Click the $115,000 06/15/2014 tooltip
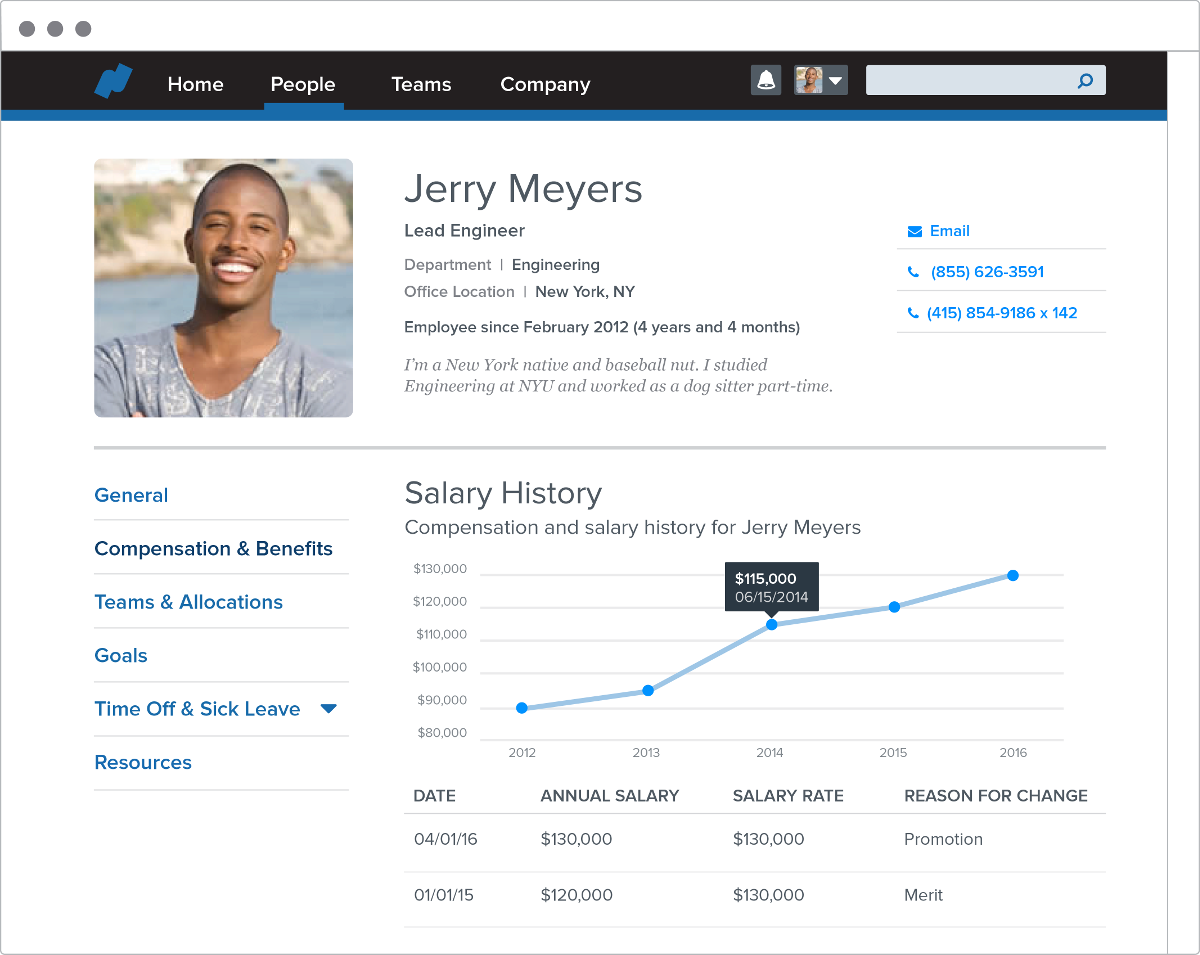The width and height of the screenshot is (1200, 955). tap(772, 586)
